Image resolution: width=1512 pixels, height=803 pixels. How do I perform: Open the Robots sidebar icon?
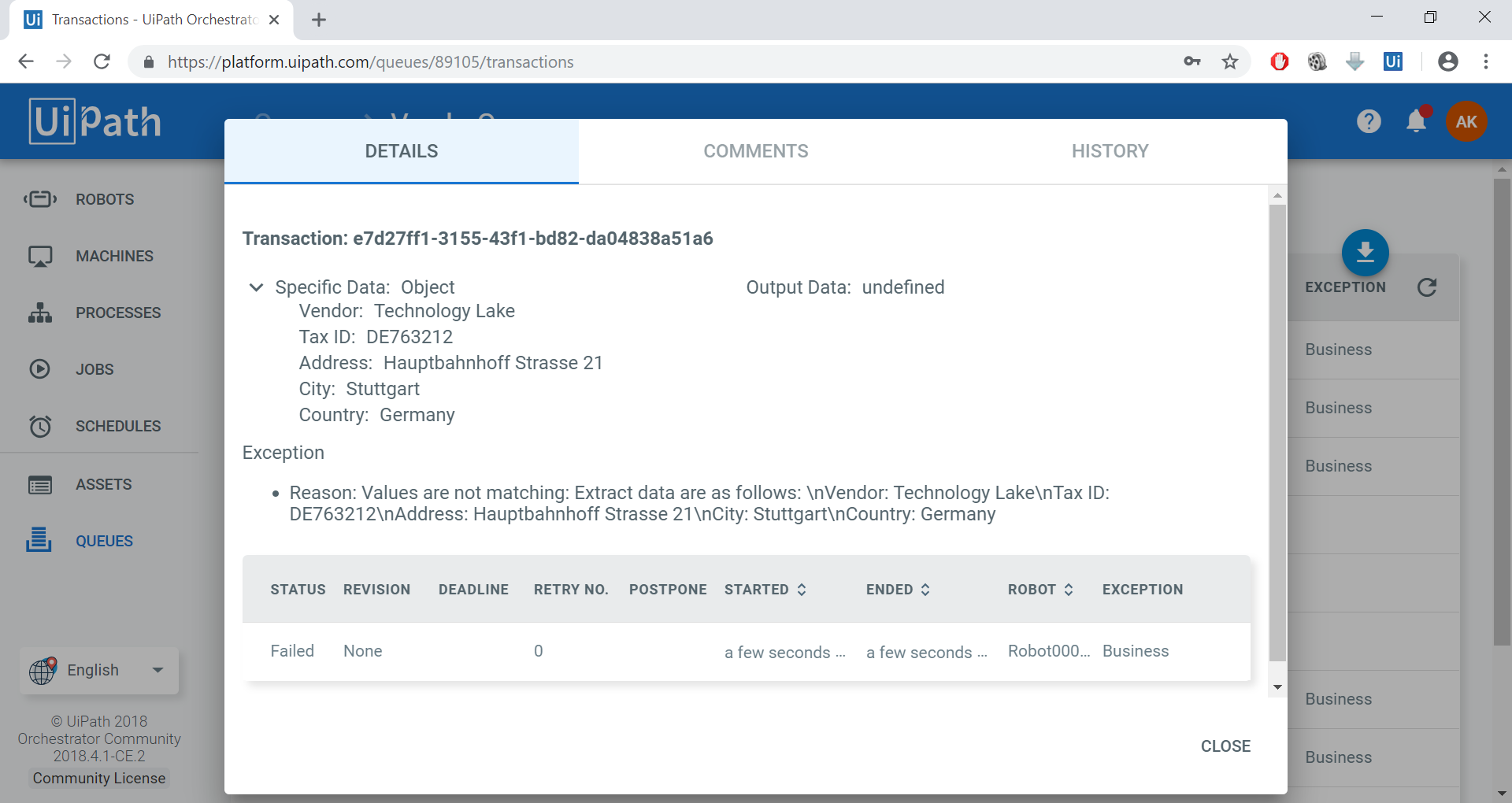click(x=40, y=199)
